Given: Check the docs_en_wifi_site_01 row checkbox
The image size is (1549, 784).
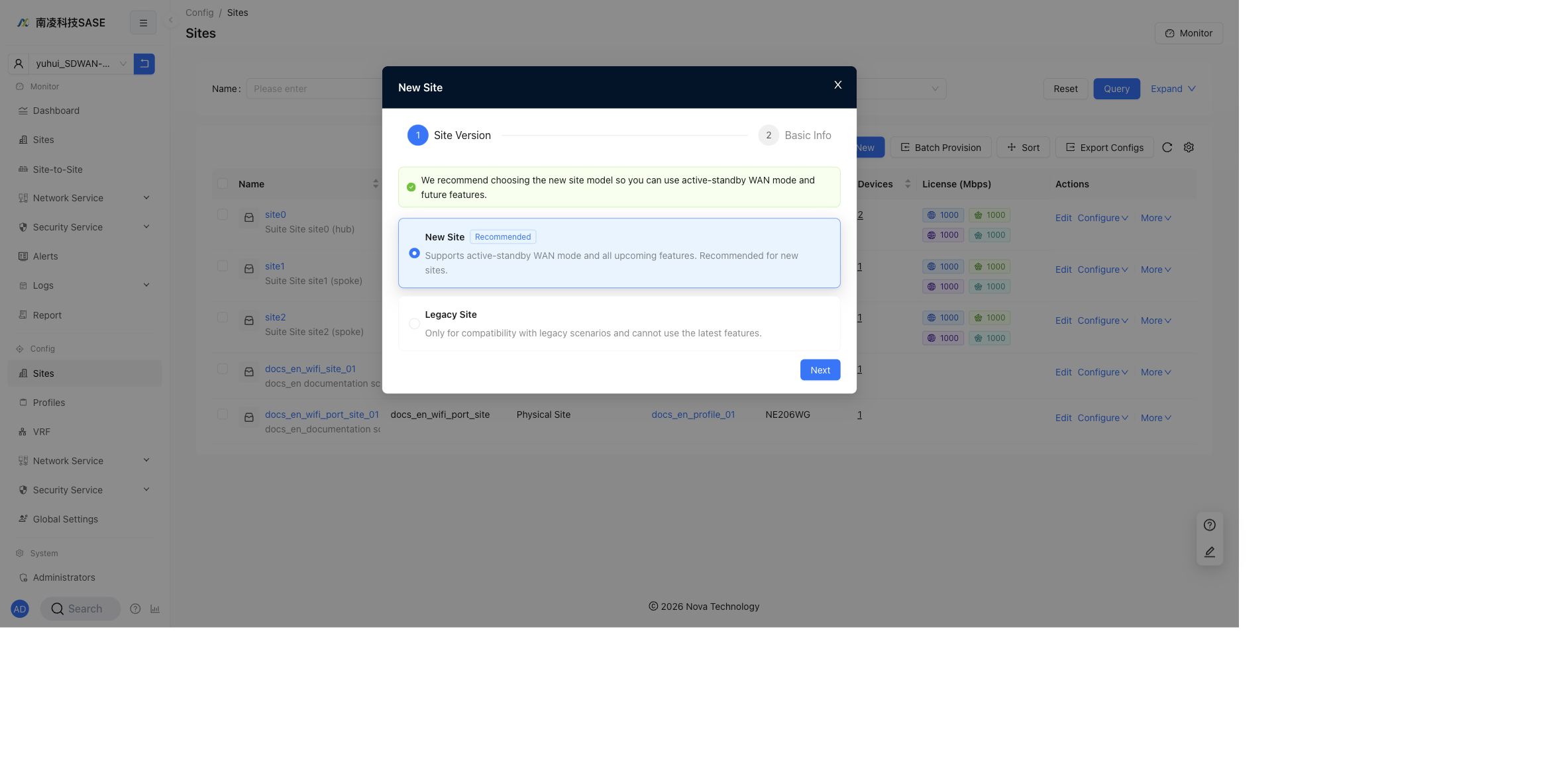Looking at the screenshot, I should (223, 369).
